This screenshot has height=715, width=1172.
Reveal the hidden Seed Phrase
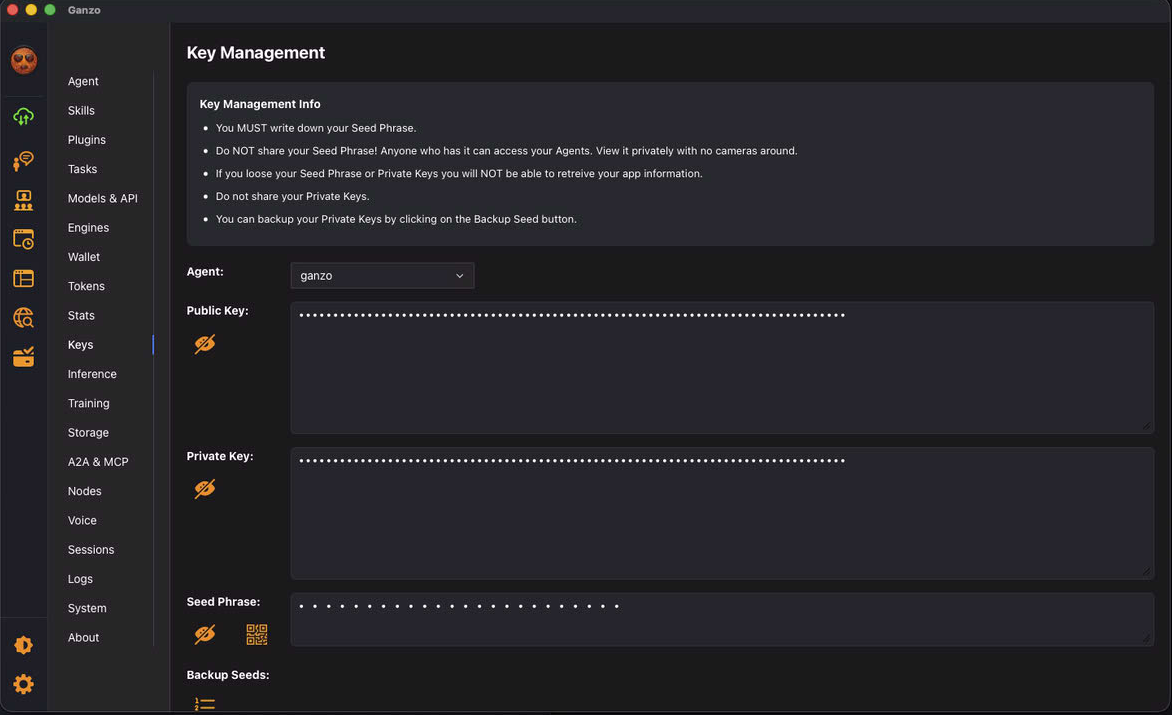(x=205, y=634)
